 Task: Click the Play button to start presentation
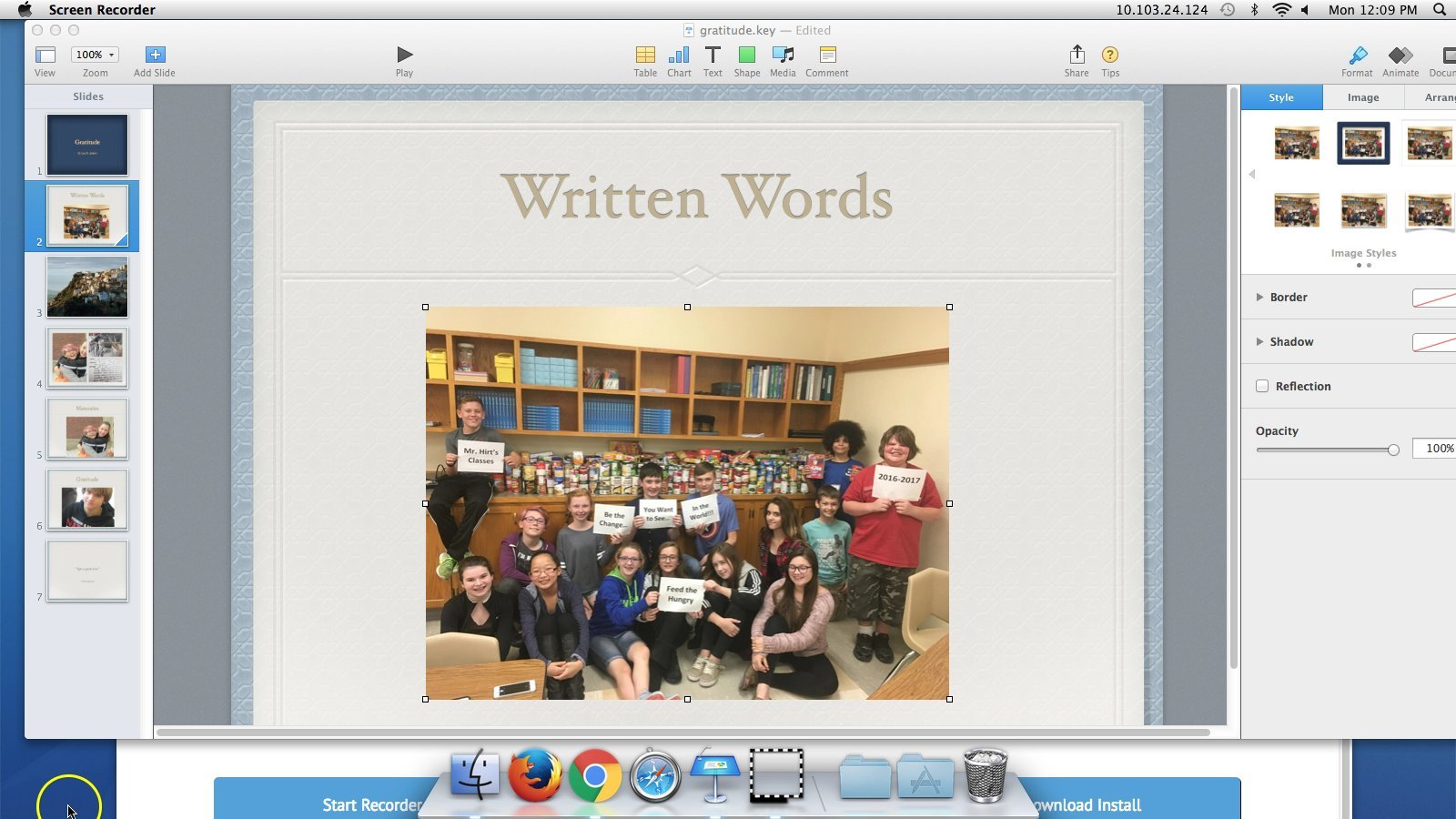pos(403,53)
